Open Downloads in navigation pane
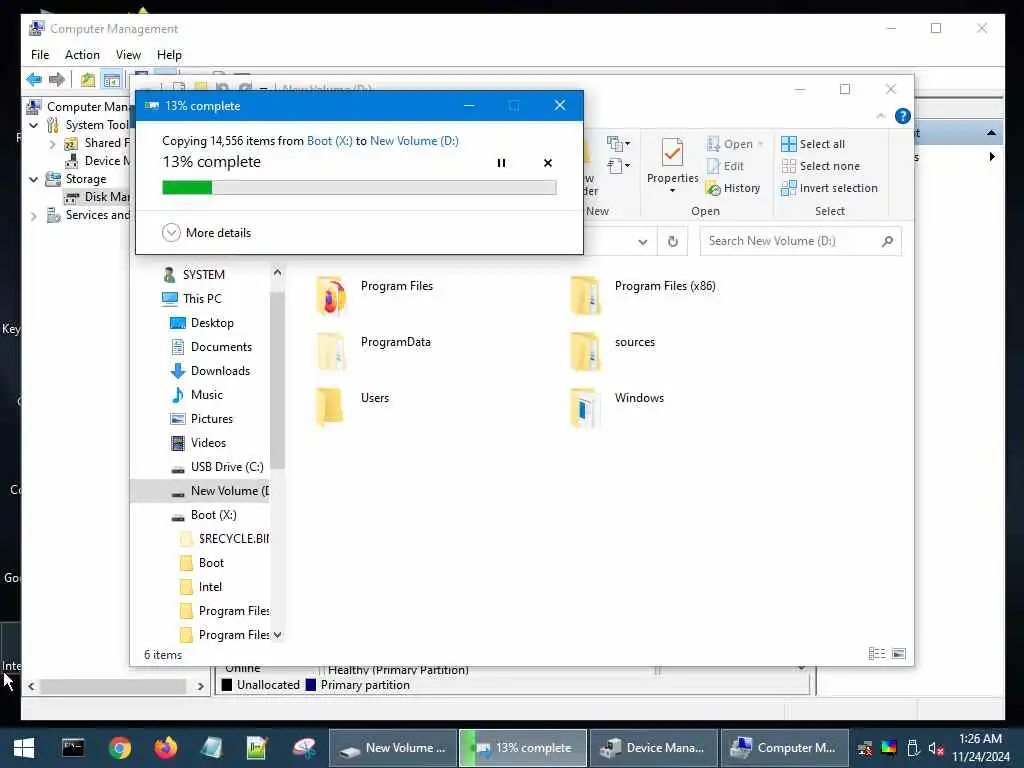 coord(210,371)
